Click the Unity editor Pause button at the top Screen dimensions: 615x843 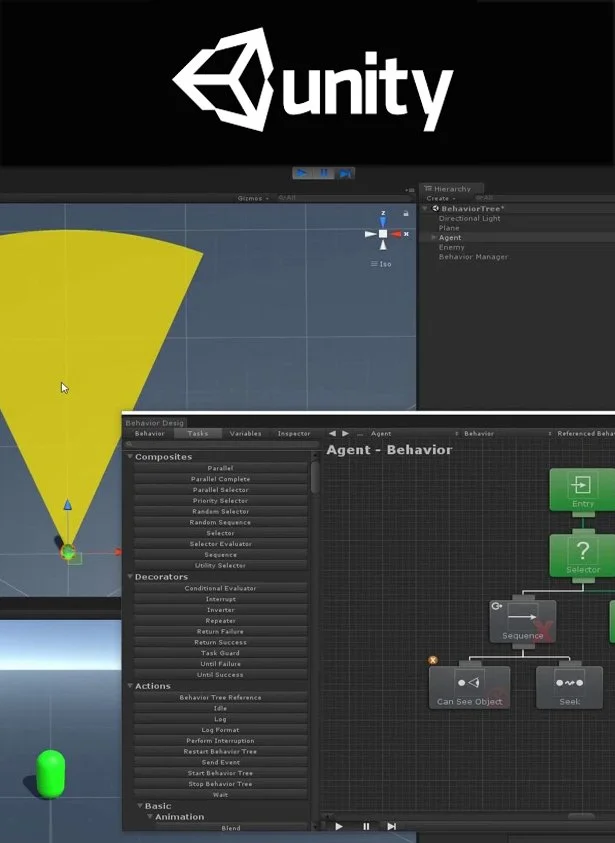pyautogui.click(x=324, y=173)
